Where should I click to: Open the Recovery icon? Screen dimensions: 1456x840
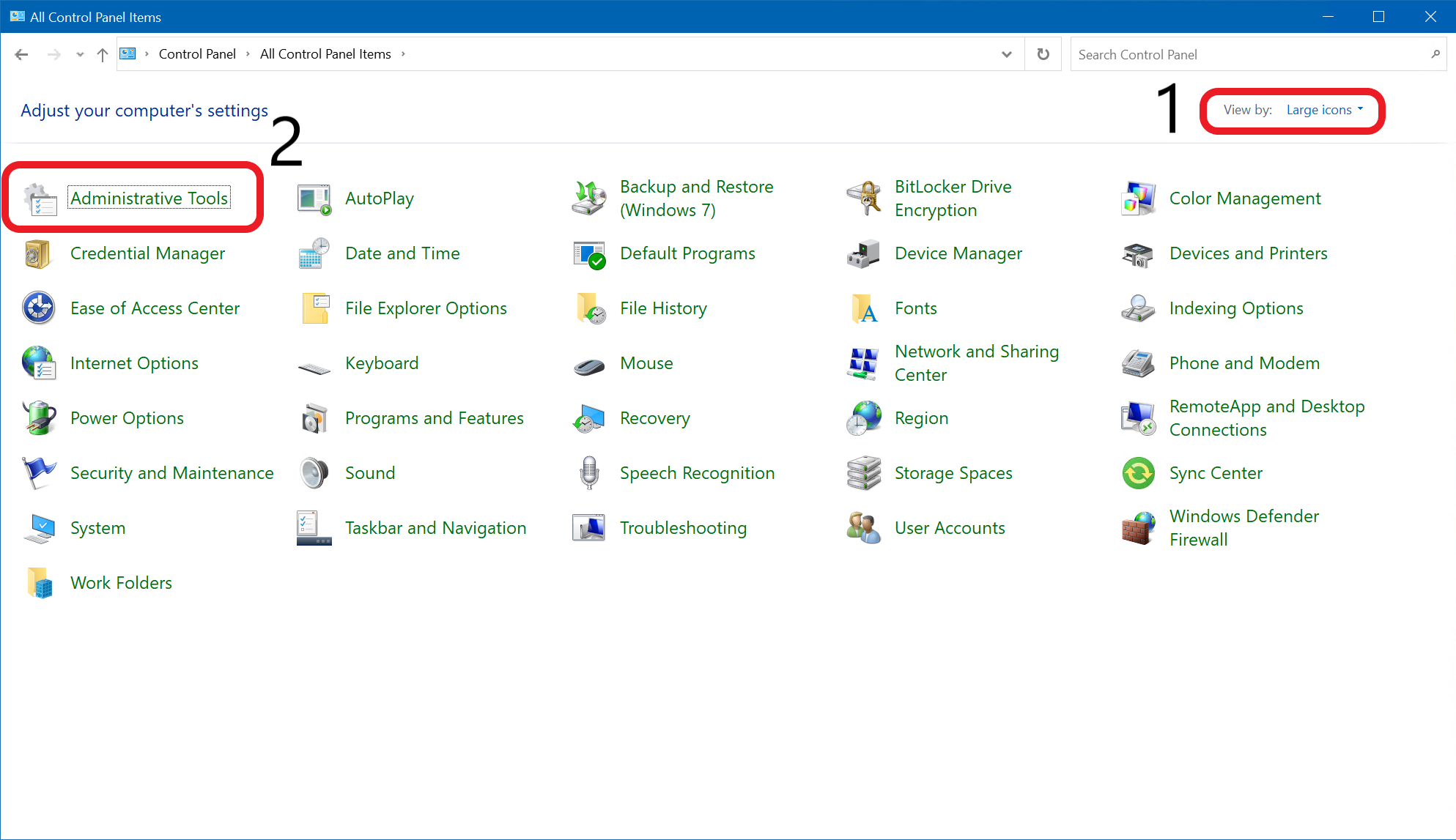(x=589, y=419)
